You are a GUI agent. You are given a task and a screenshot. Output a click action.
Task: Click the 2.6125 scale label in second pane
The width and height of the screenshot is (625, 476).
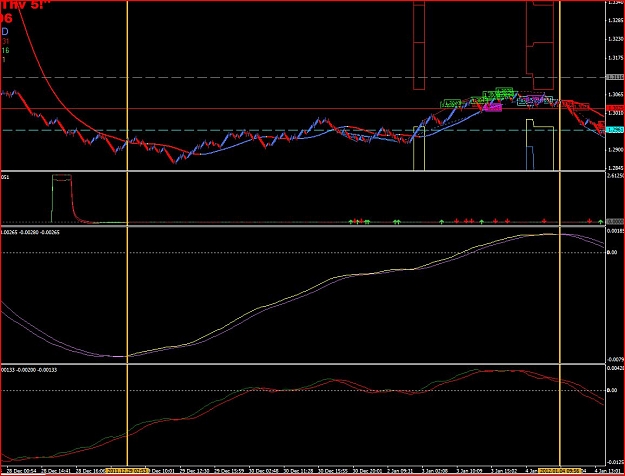pyautogui.click(x=614, y=175)
